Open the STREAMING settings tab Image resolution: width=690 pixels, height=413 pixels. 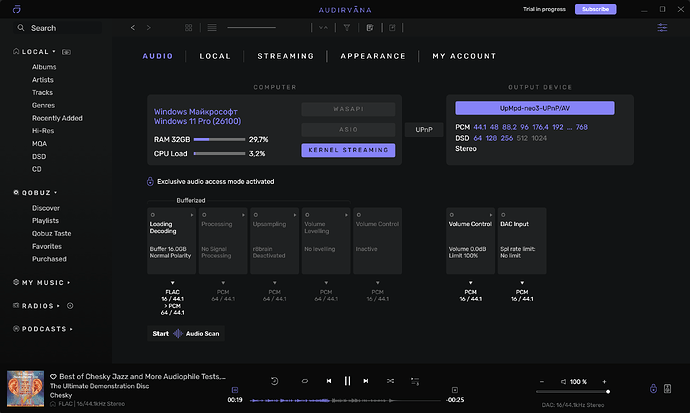[x=286, y=56]
